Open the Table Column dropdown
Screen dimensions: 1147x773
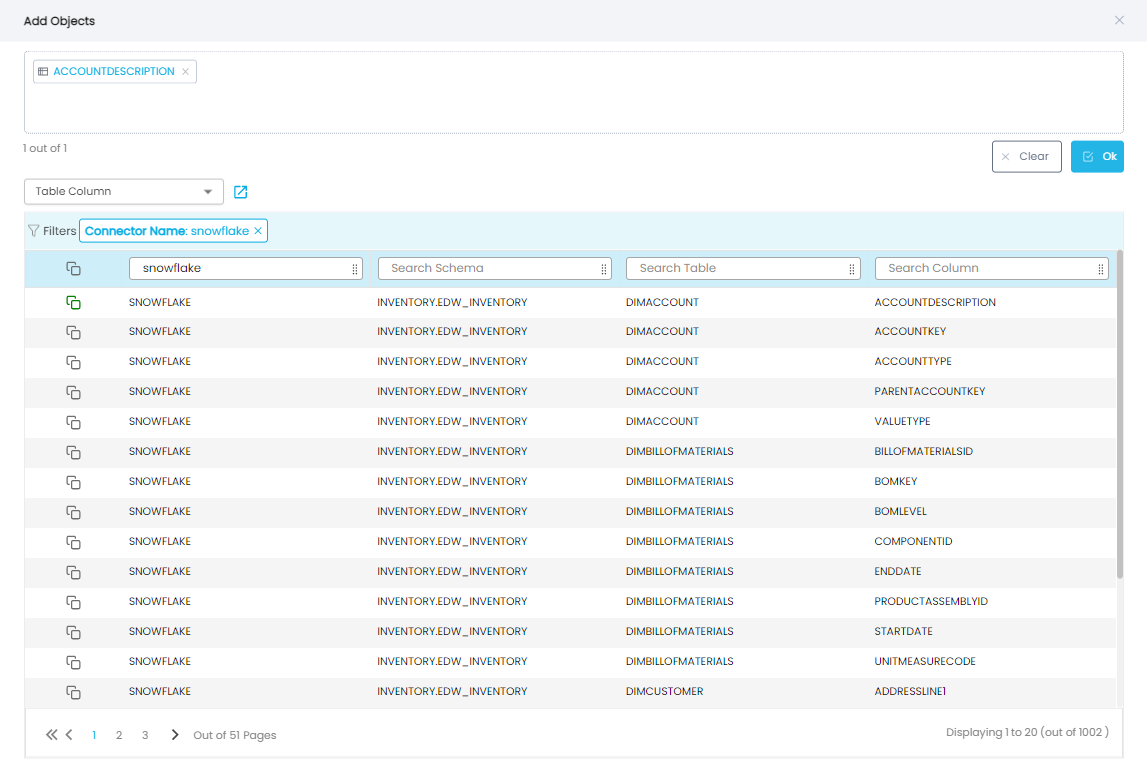124,192
